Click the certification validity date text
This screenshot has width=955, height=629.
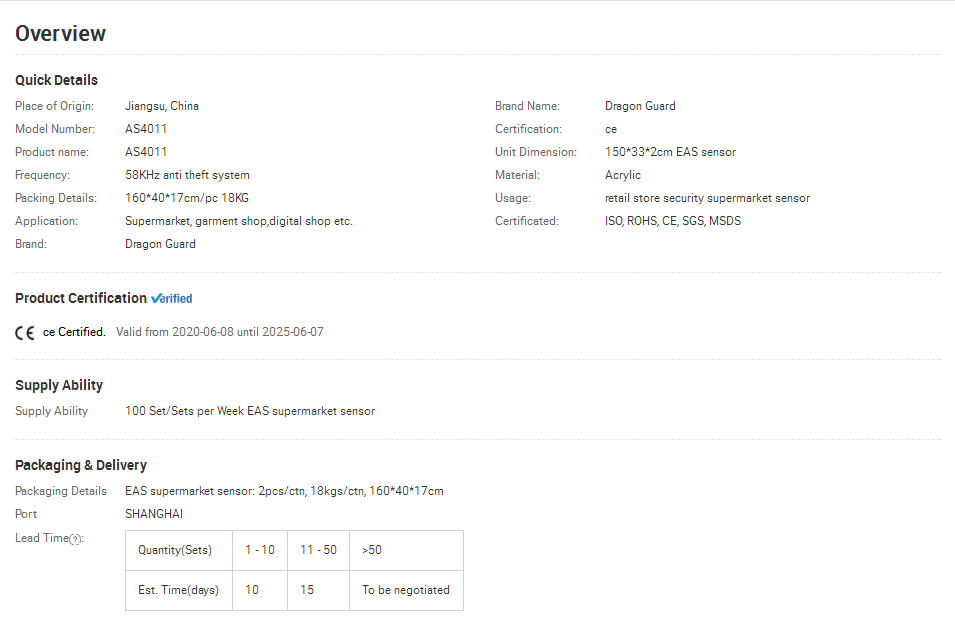coord(220,332)
